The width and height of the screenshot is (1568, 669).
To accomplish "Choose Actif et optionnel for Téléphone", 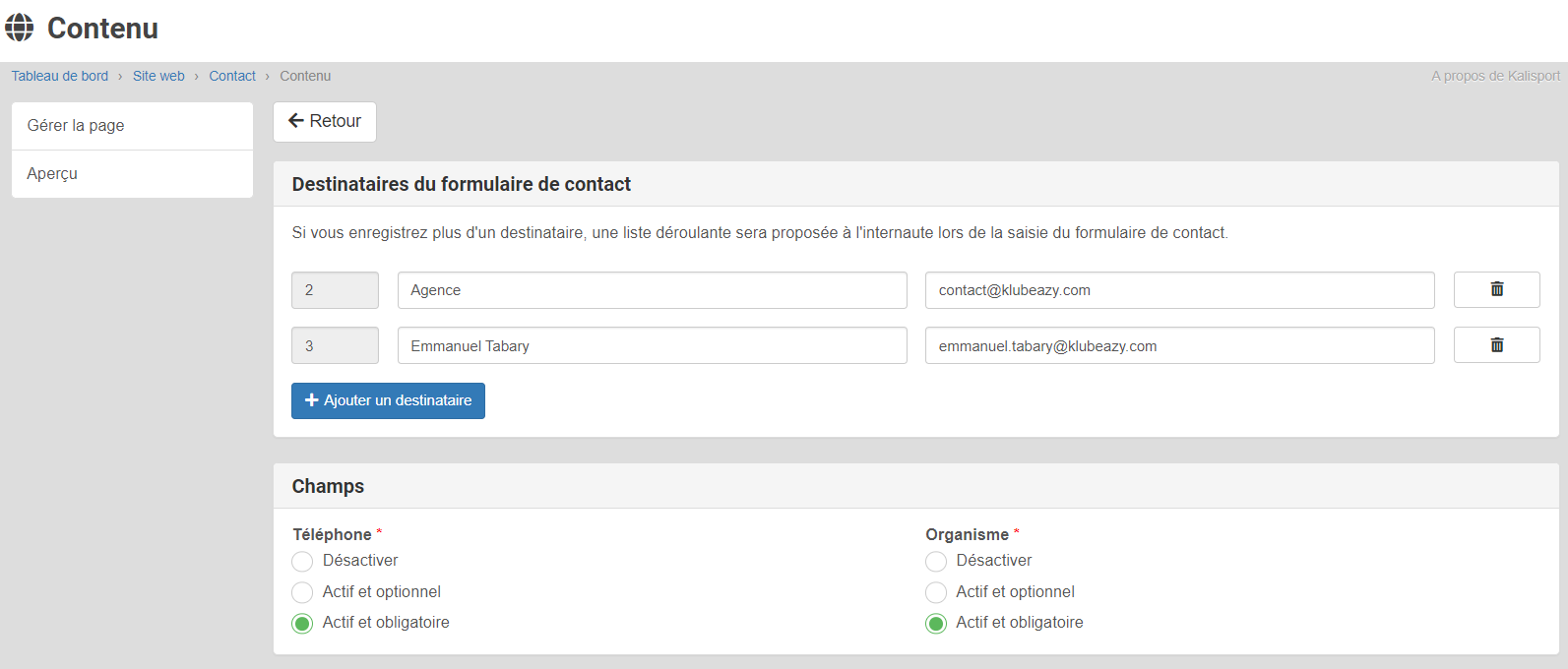I will click(x=302, y=592).
